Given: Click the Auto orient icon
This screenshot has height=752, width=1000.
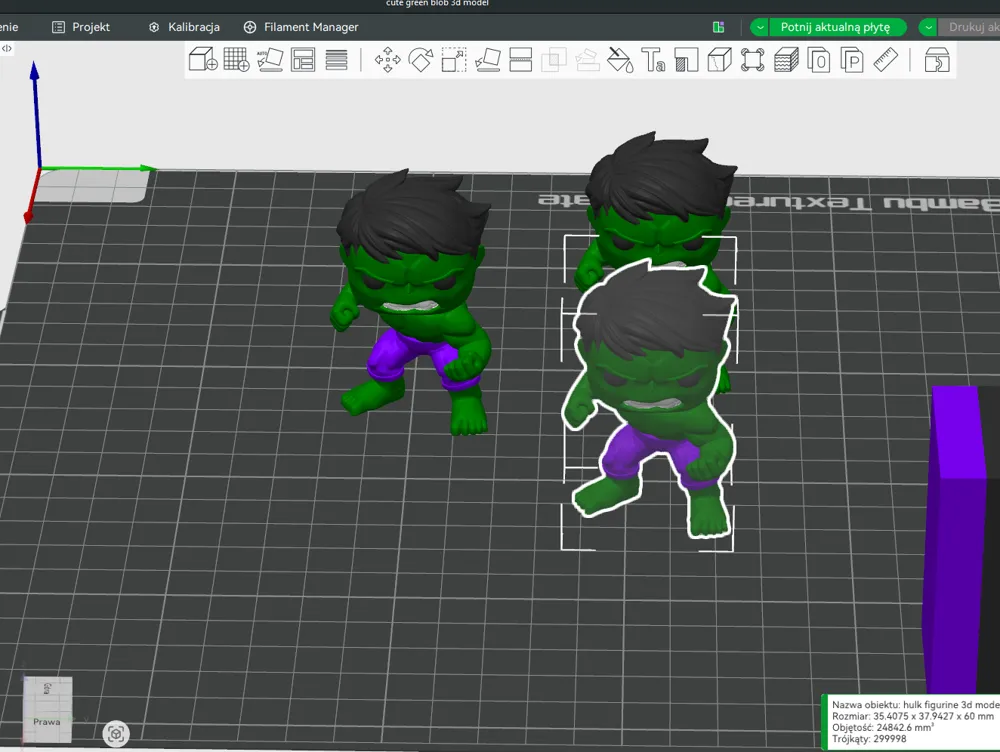Looking at the screenshot, I should pyautogui.click(x=270, y=60).
